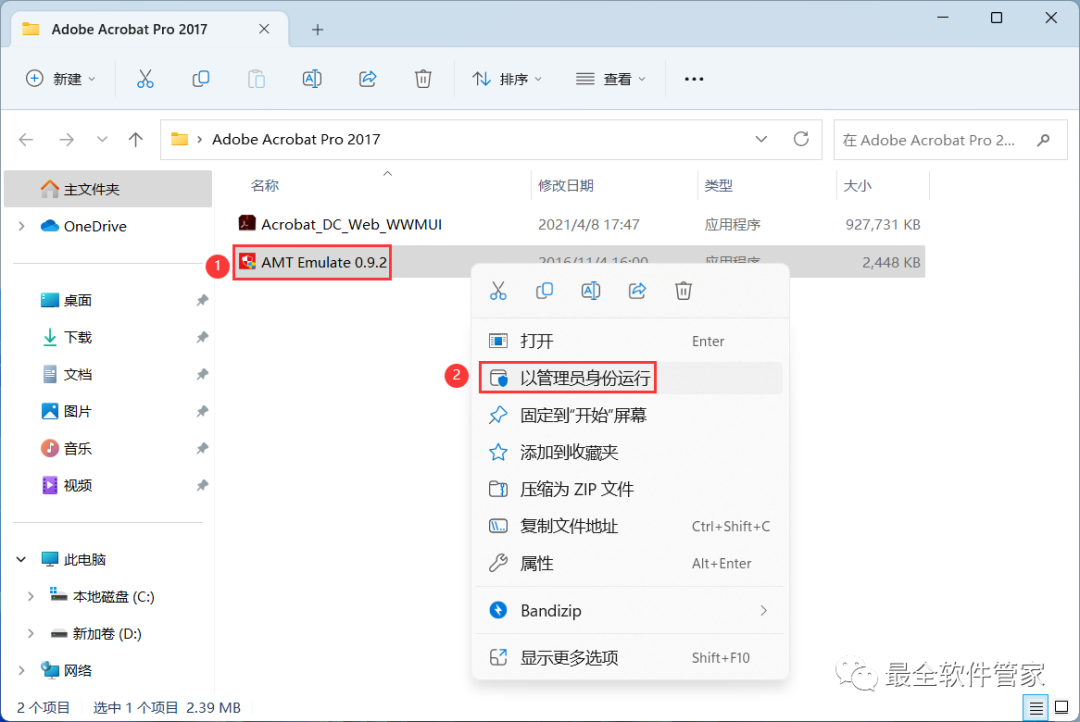This screenshot has height=722, width=1080.
Task: Select 固定到"开始"屏幕 menu item
Action: click(x=630, y=415)
